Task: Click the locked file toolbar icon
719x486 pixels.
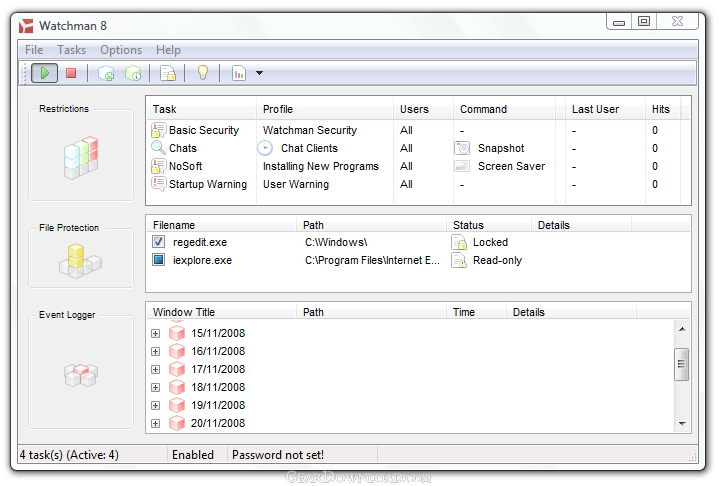Action: pos(168,73)
